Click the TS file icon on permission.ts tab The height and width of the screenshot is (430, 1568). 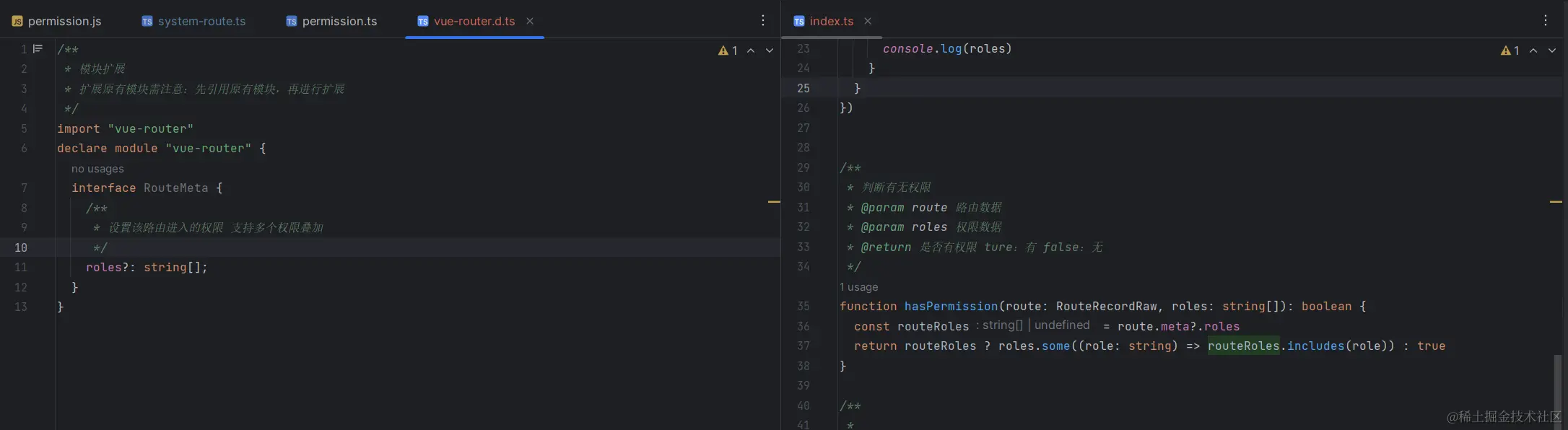pyautogui.click(x=292, y=22)
